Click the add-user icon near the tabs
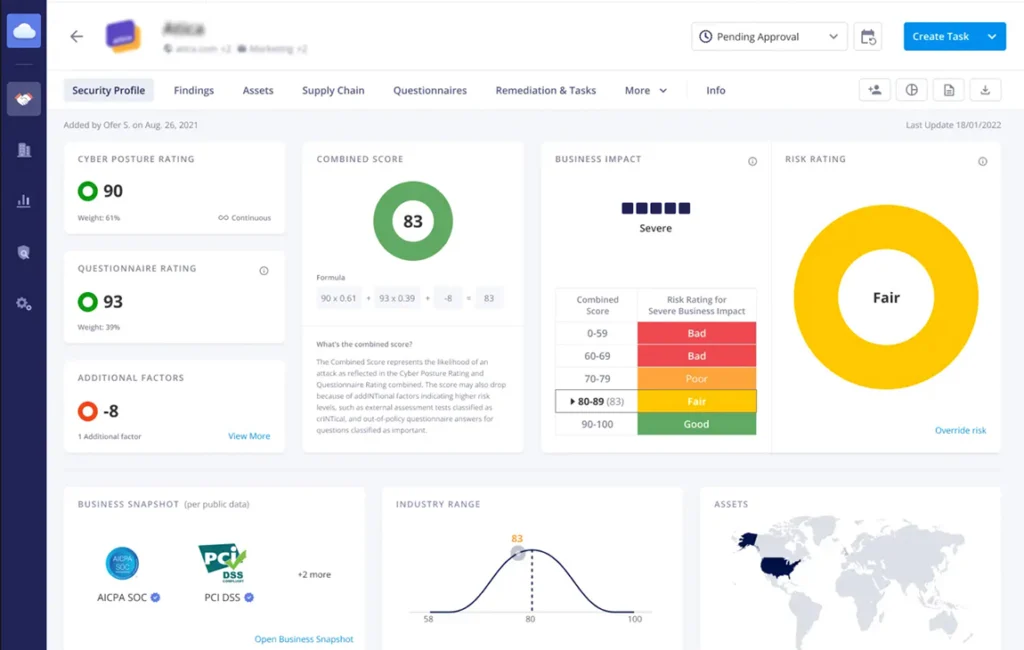The width and height of the screenshot is (1024, 650). click(874, 89)
